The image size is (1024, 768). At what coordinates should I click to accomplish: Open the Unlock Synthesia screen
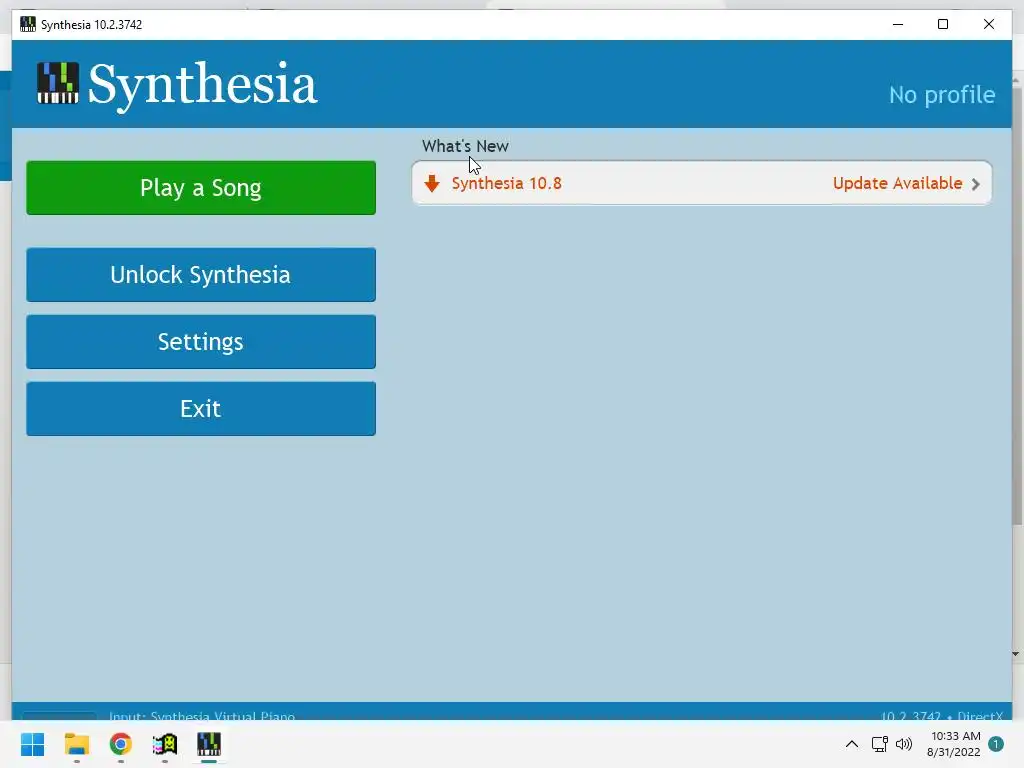pyautogui.click(x=201, y=274)
